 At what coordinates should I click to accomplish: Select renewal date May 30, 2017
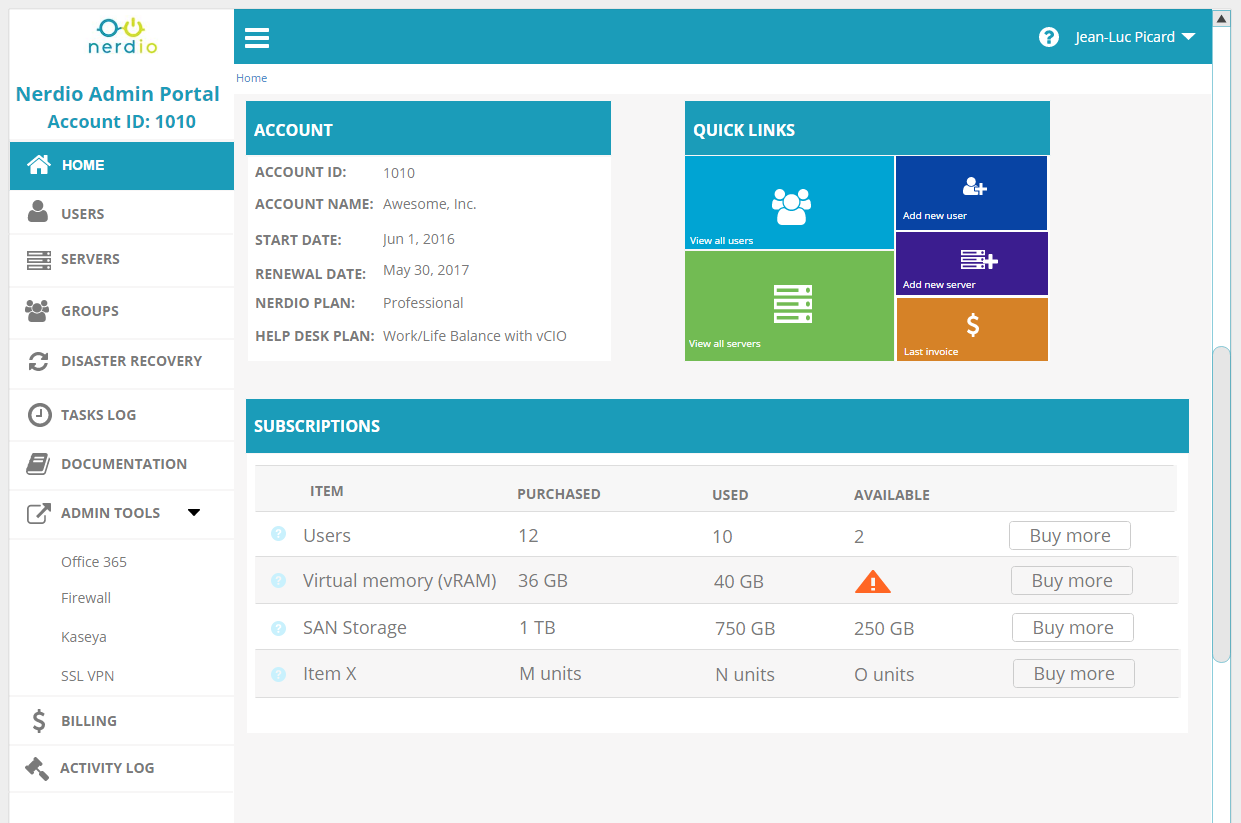pos(426,270)
